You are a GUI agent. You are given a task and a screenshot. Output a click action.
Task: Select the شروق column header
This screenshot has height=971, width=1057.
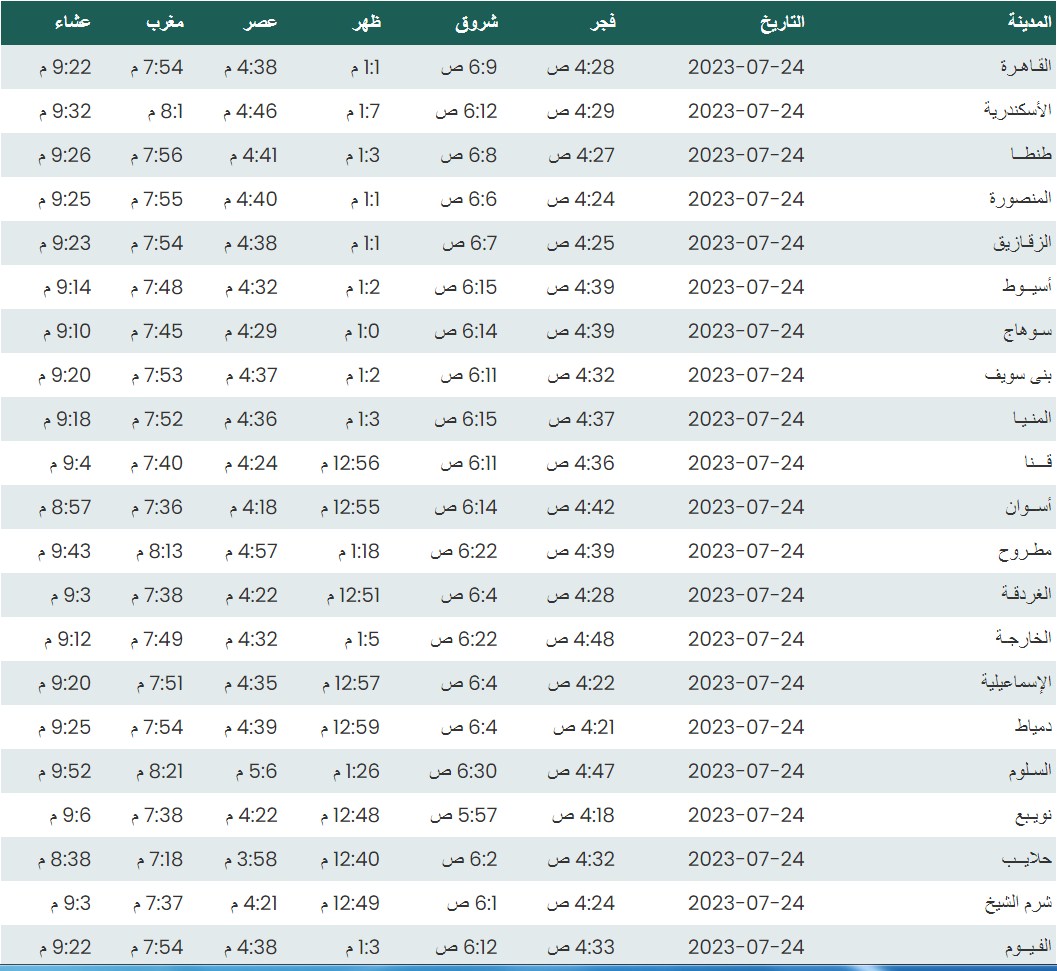[x=476, y=22]
